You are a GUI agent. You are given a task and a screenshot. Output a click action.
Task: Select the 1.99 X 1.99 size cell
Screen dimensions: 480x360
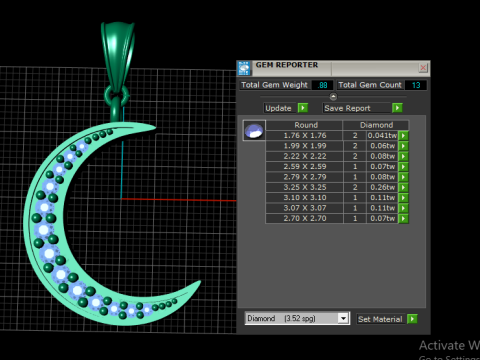304,146
